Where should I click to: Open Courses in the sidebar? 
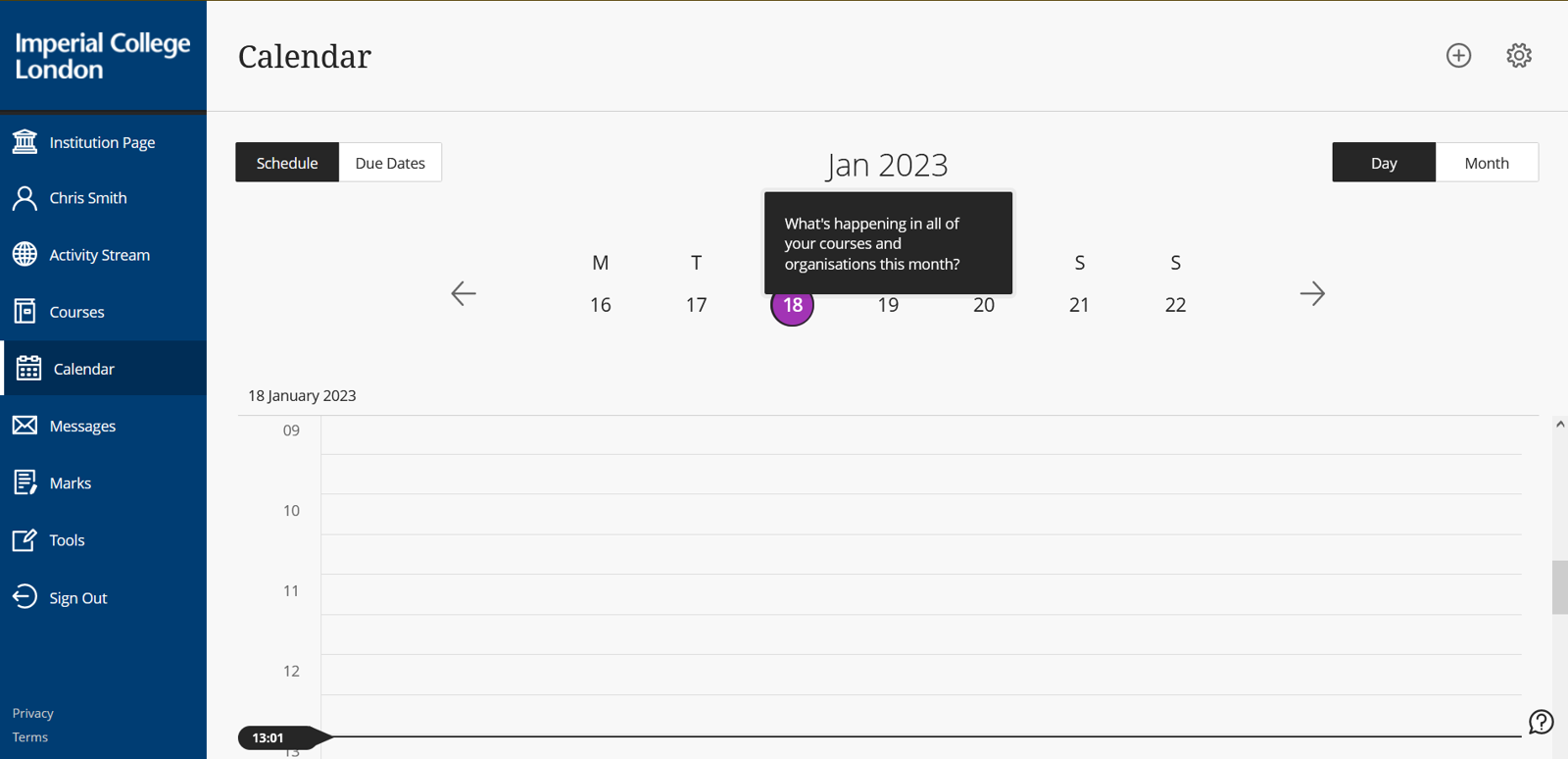point(76,312)
